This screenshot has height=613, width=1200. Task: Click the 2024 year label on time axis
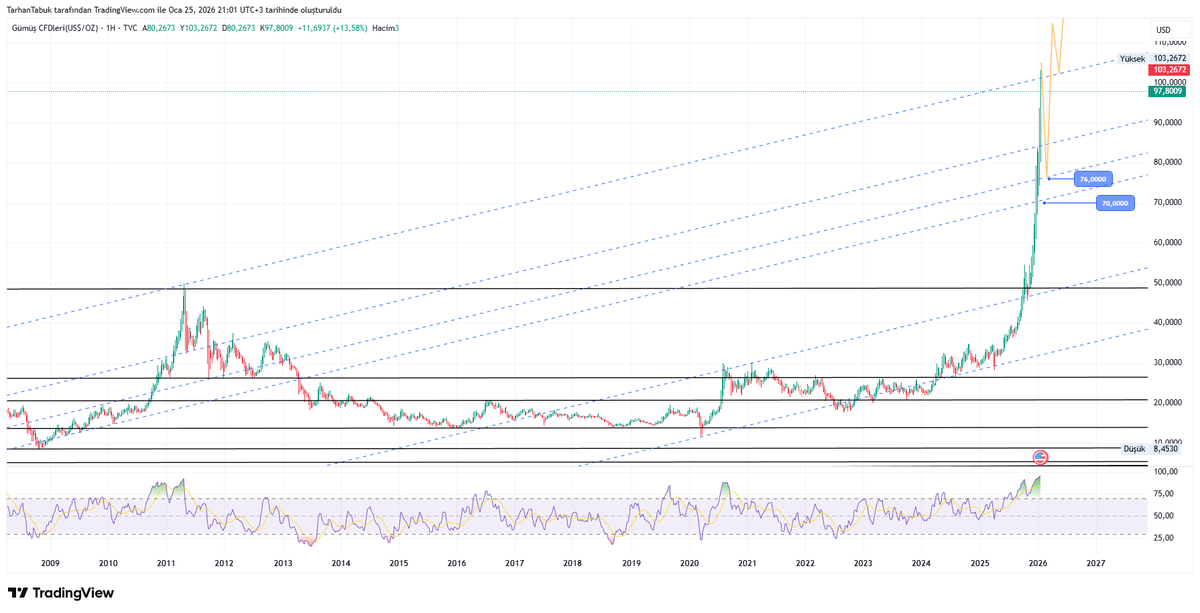click(921, 563)
